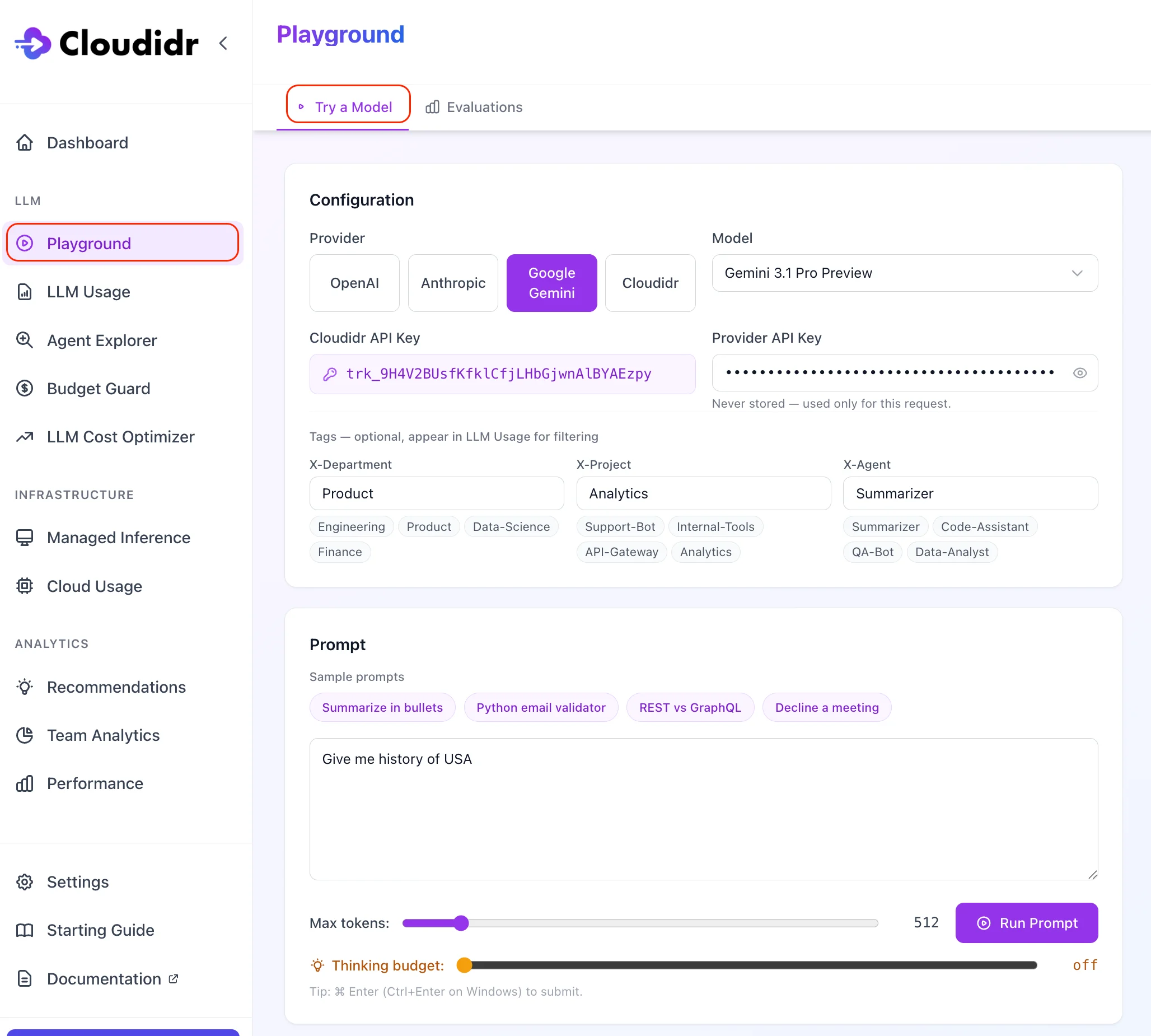Click the X-Project input field
Screen dimensions: 1151x1036
(703, 493)
